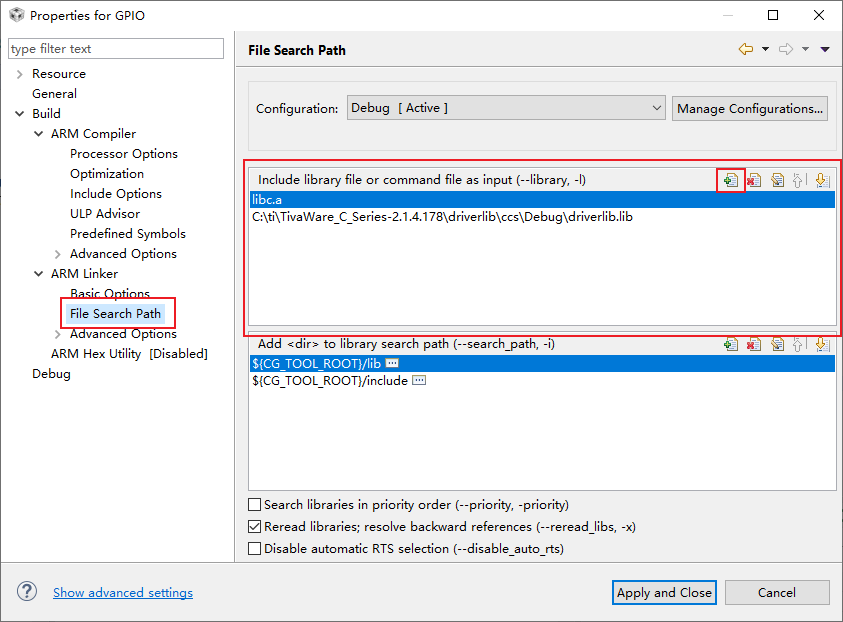Open the help question mark icon
This screenshot has width=843, height=622.
coord(27,591)
